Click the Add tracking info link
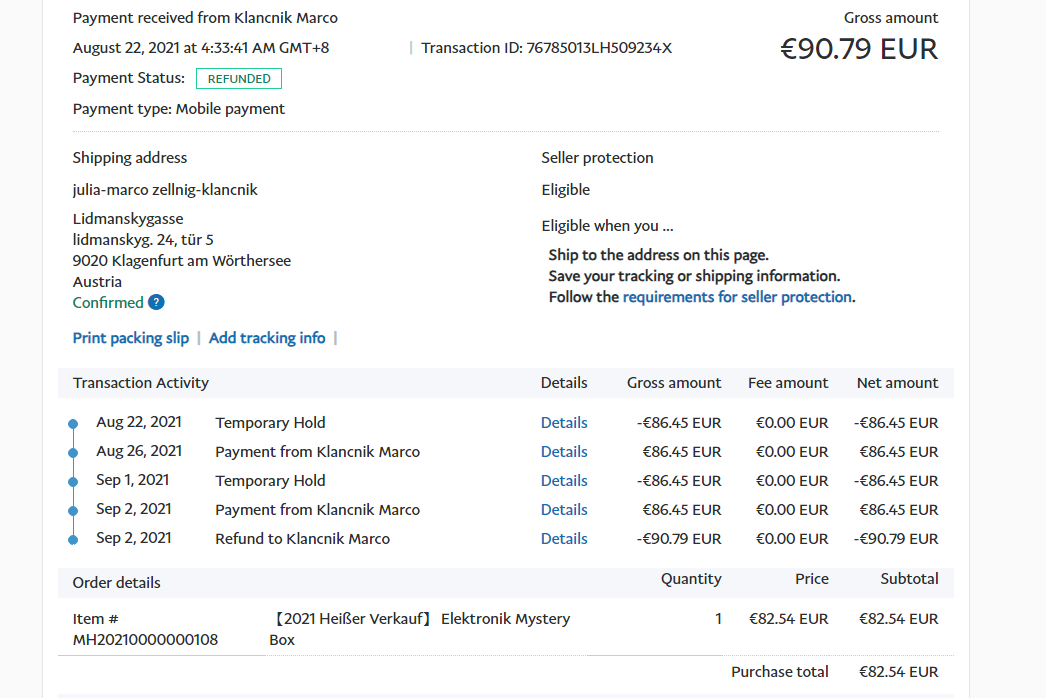 267,338
